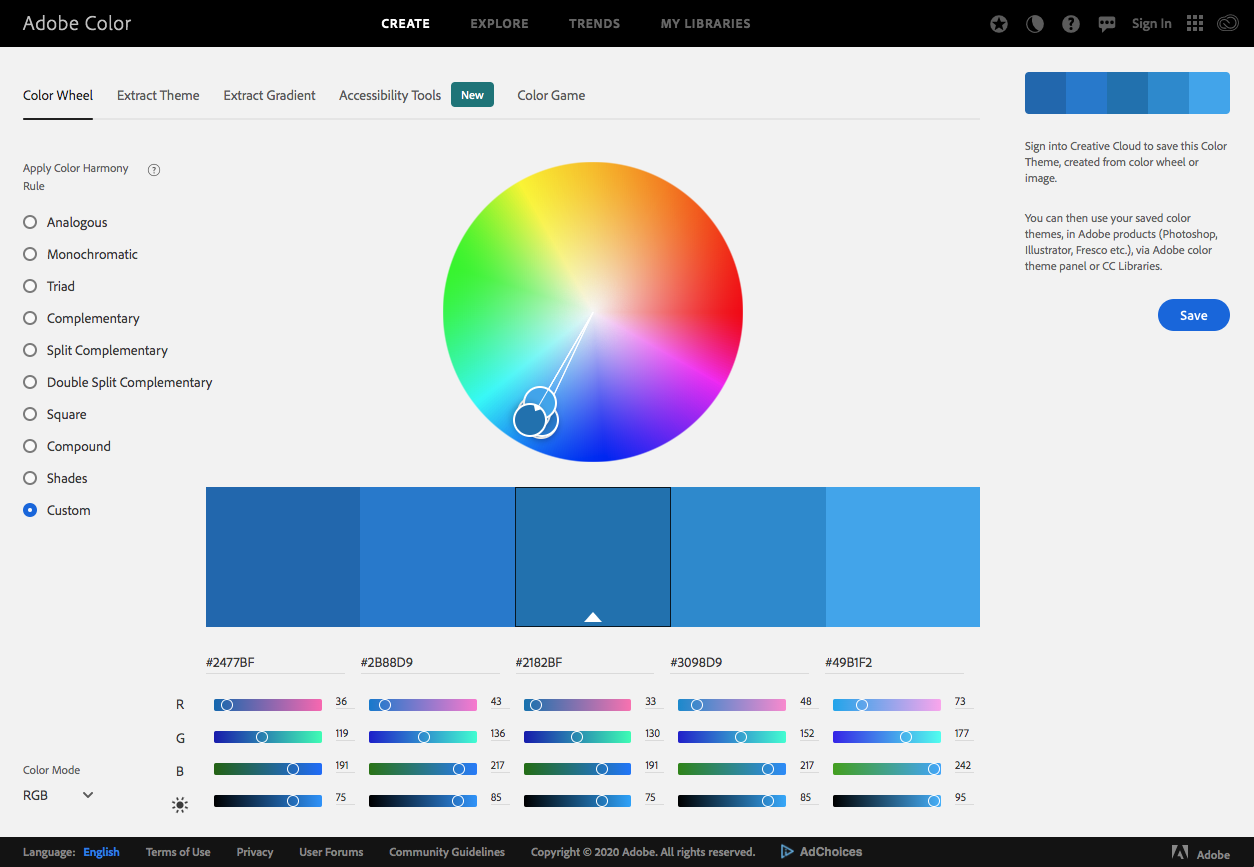This screenshot has width=1254, height=867.
Task: Open the Community Guidelines link
Action: [447, 852]
